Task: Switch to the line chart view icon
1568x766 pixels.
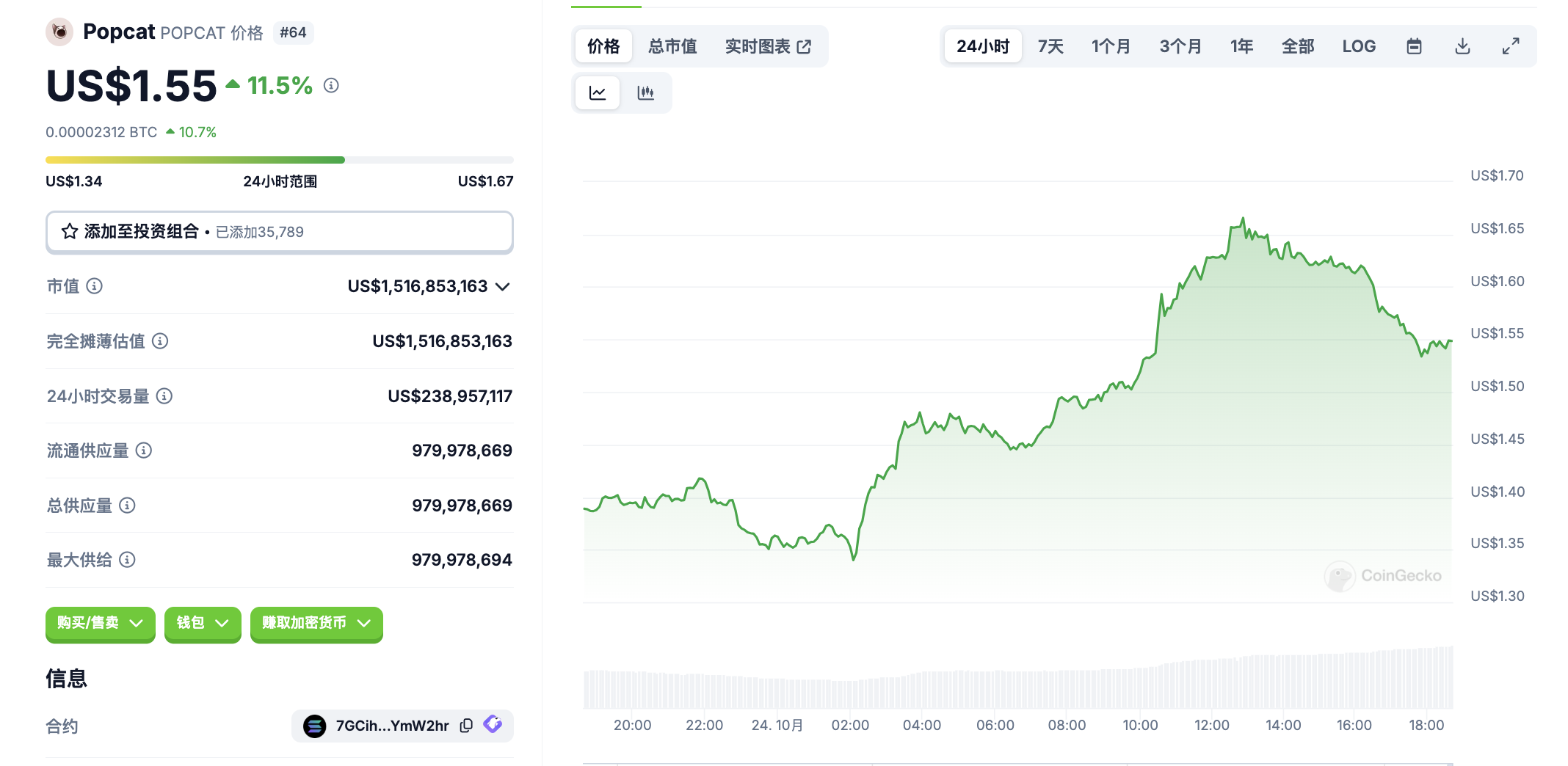Action: tap(597, 93)
